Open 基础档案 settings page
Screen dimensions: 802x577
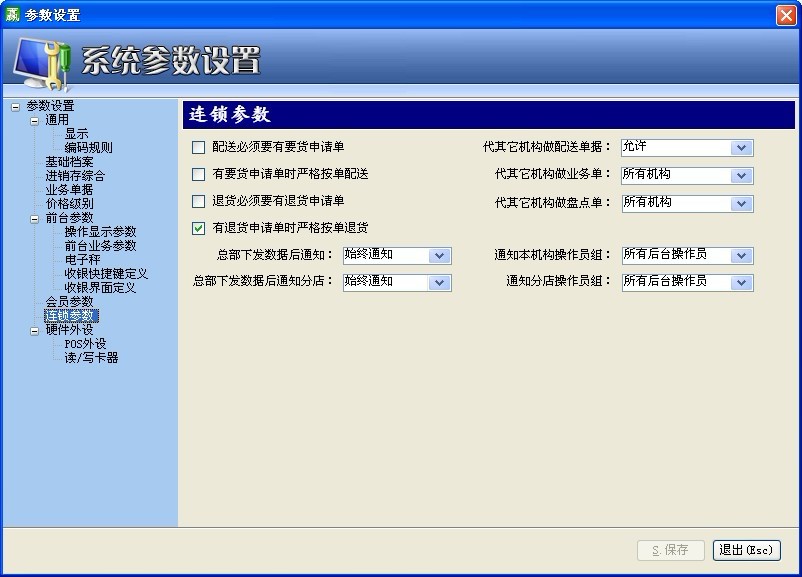(70, 162)
